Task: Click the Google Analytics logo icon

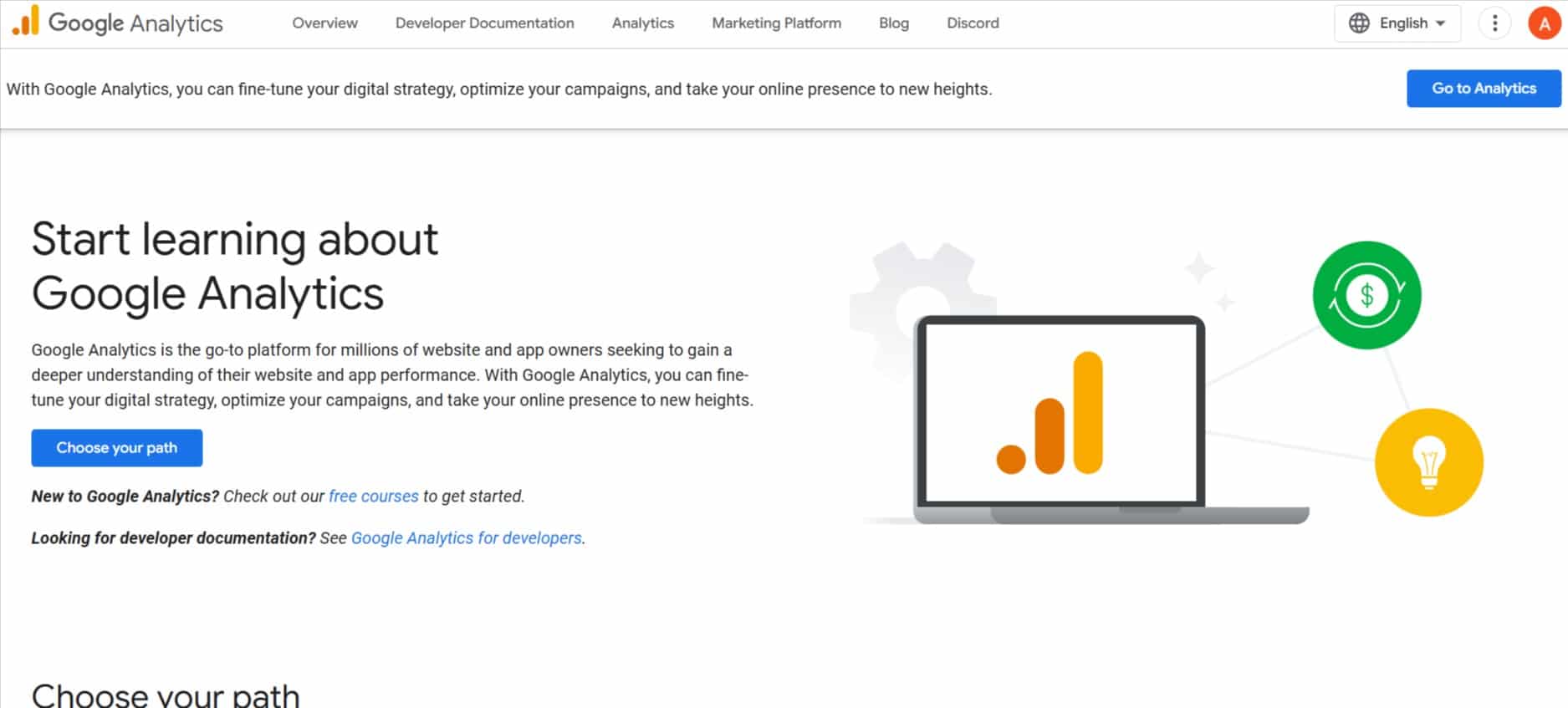Action: [25, 22]
